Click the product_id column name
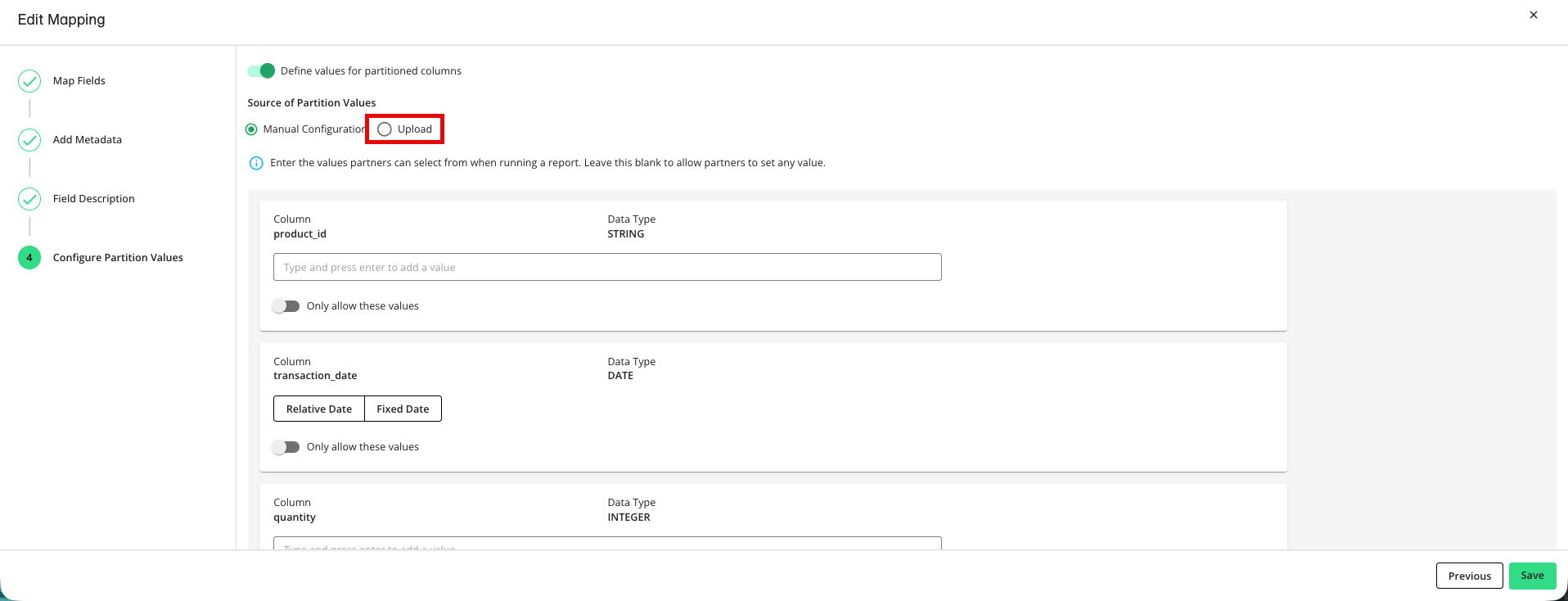 (x=300, y=234)
